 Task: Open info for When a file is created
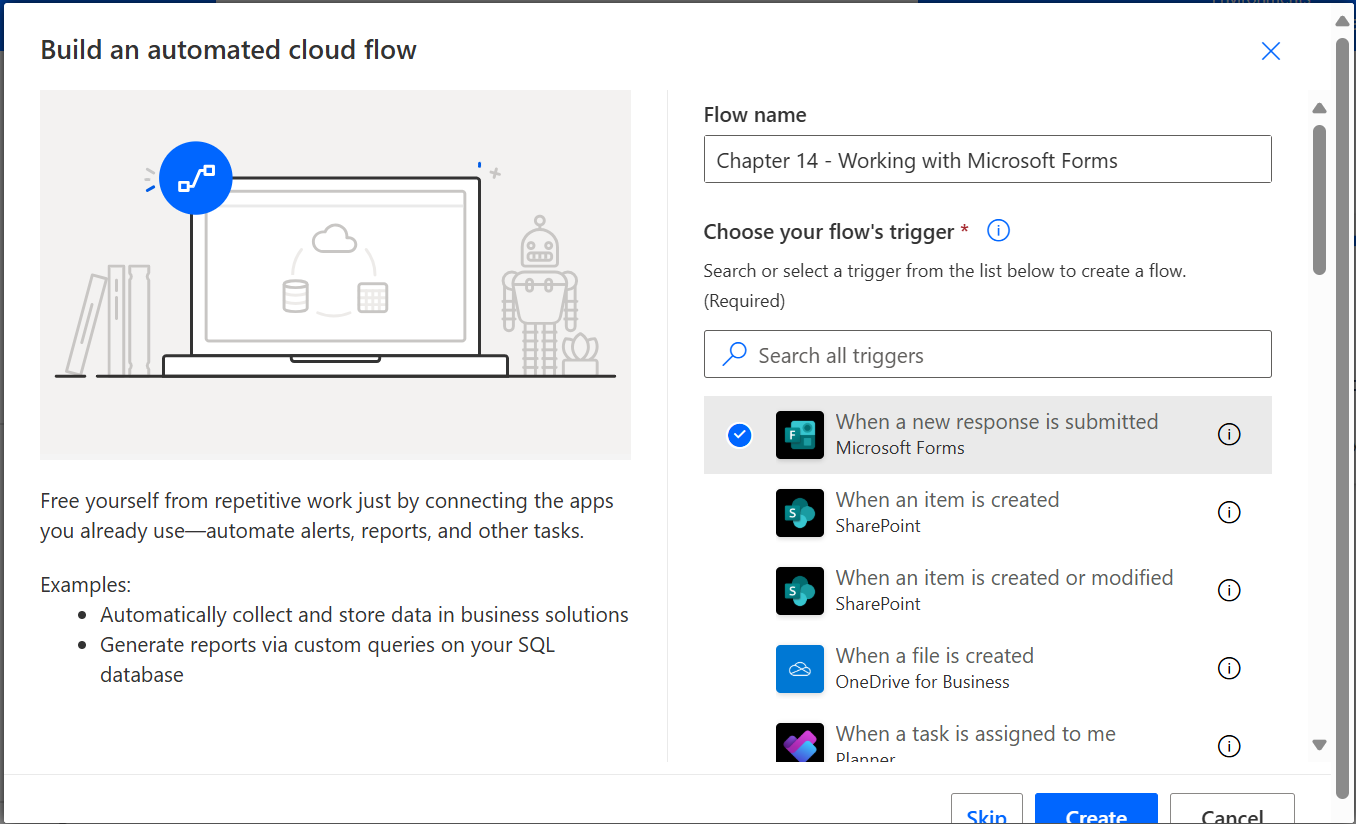pos(1229,668)
